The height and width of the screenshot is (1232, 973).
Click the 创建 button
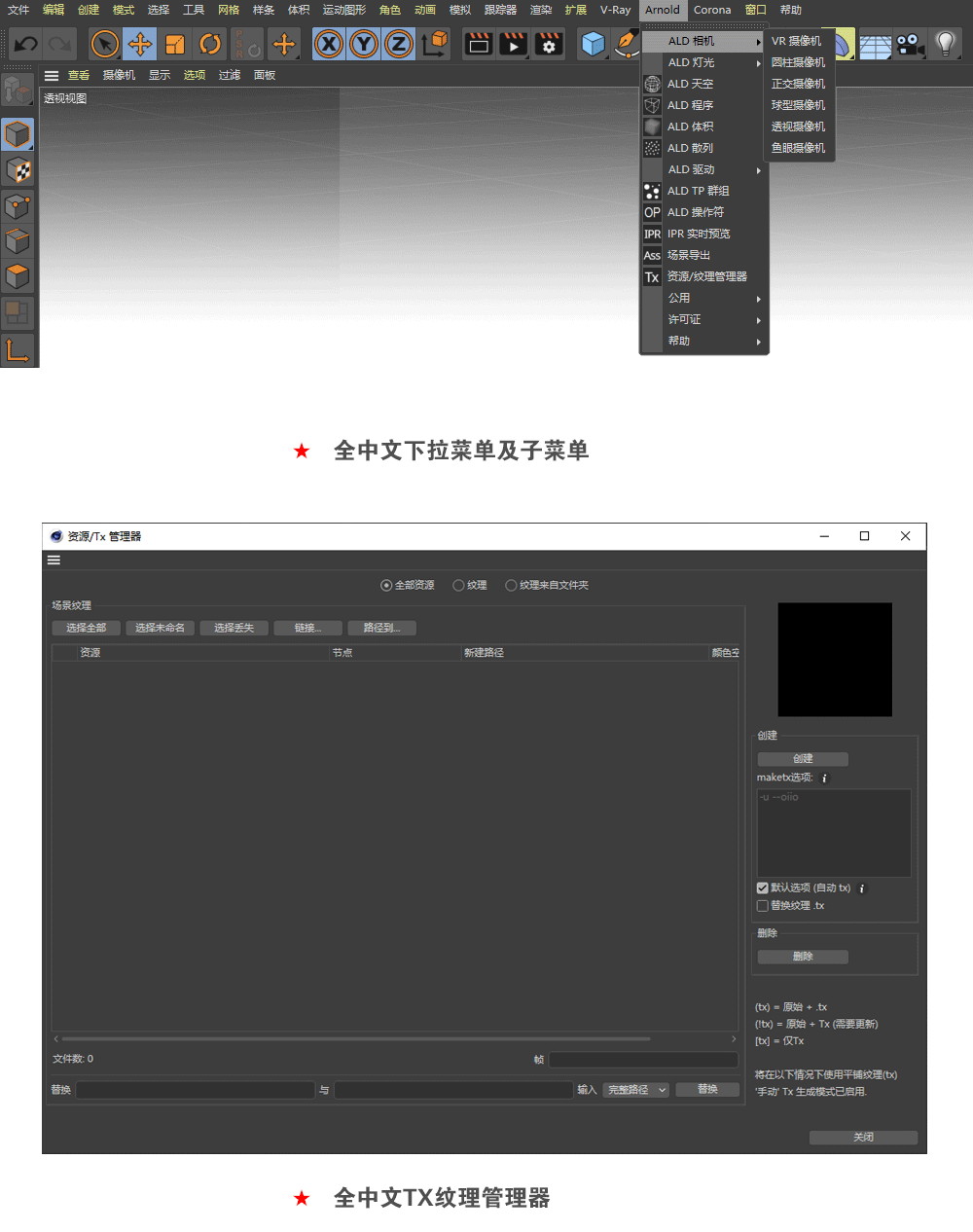click(803, 758)
